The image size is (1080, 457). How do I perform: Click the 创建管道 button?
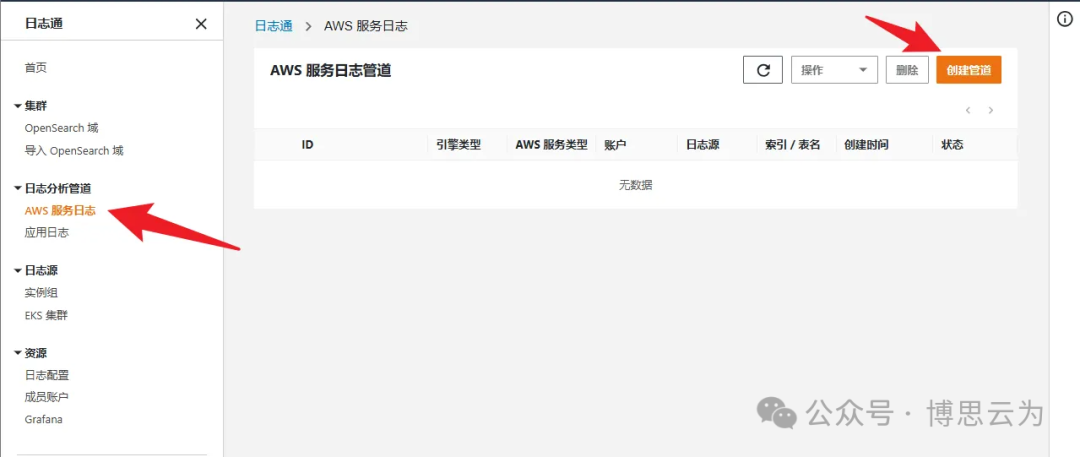point(968,70)
